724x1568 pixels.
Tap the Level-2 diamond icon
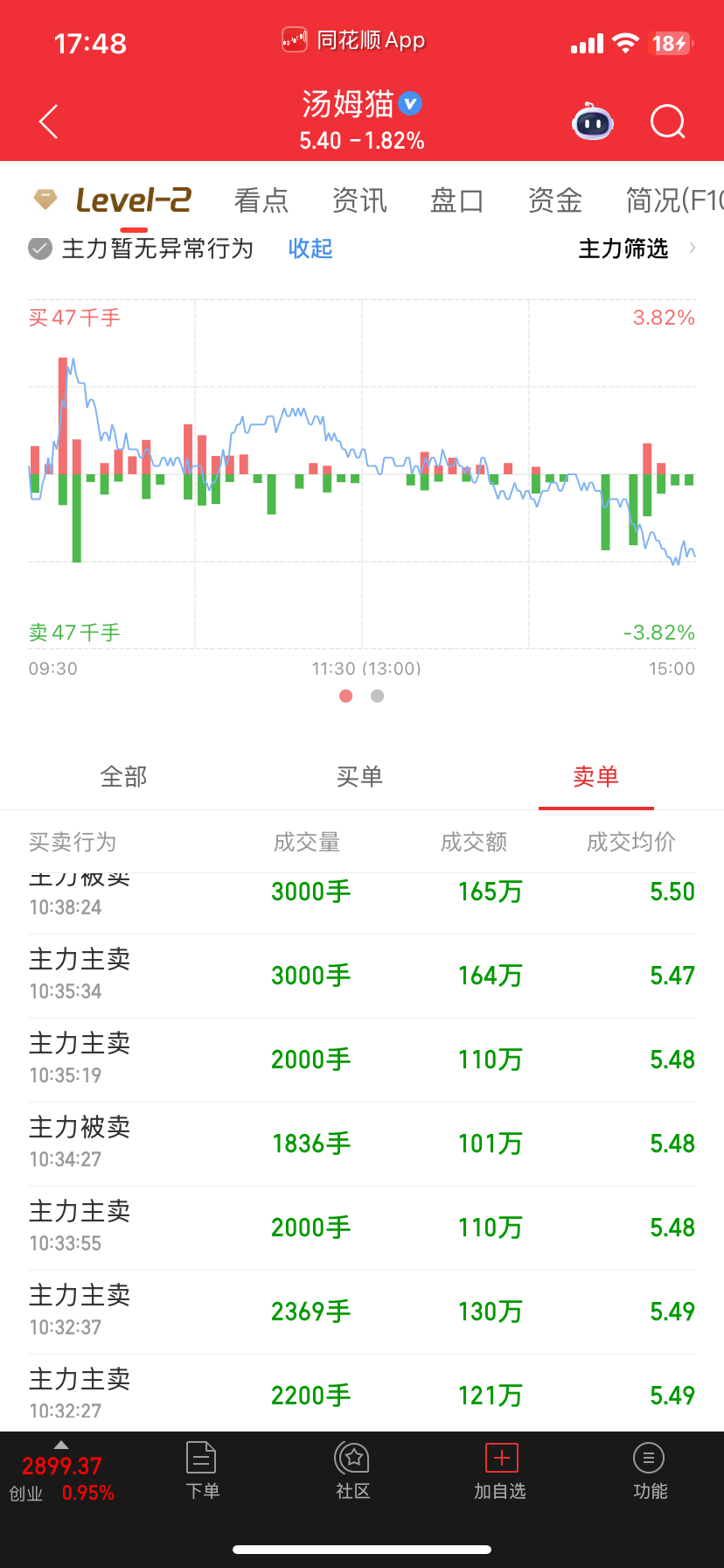coord(45,199)
